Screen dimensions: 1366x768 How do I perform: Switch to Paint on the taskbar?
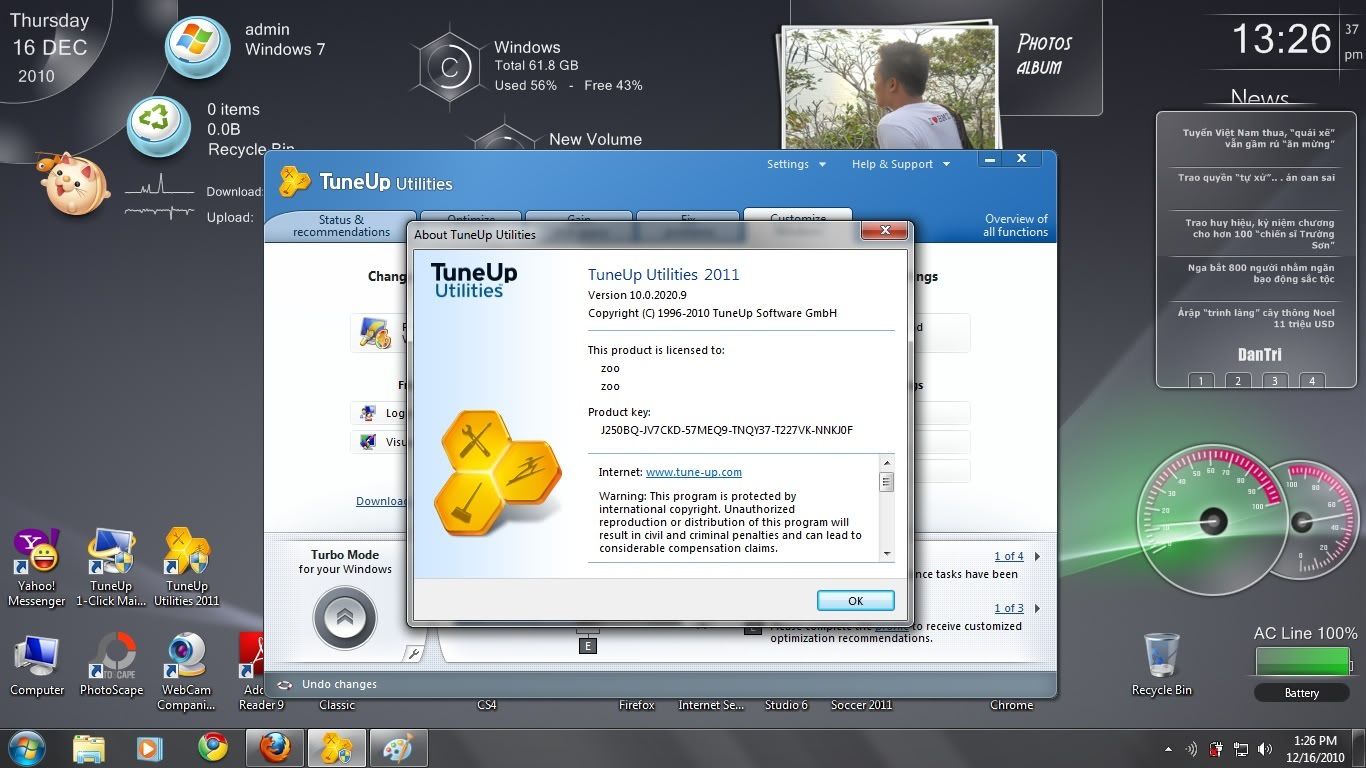click(x=398, y=748)
